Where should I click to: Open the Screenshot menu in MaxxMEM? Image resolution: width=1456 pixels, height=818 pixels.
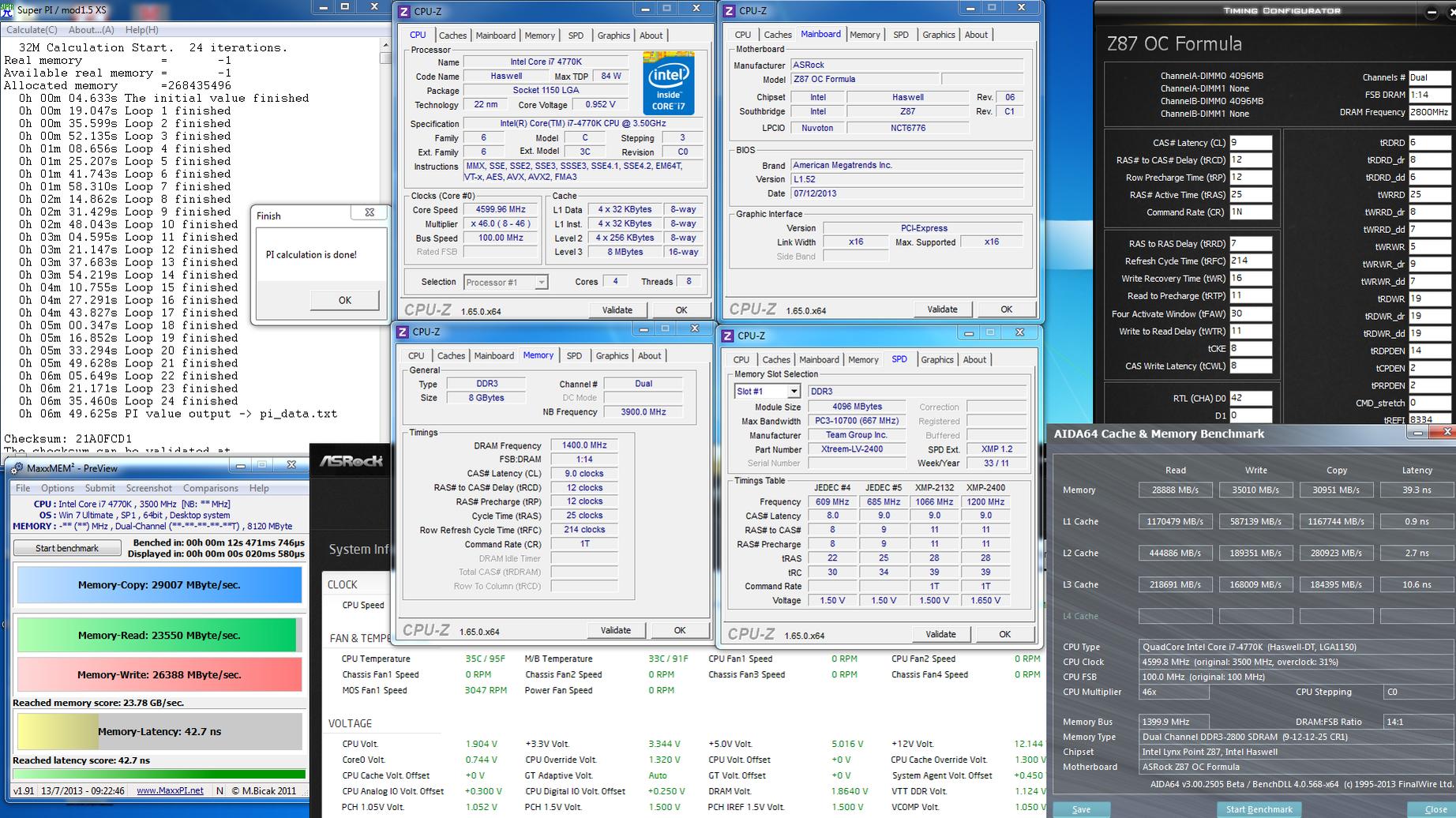click(x=149, y=488)
